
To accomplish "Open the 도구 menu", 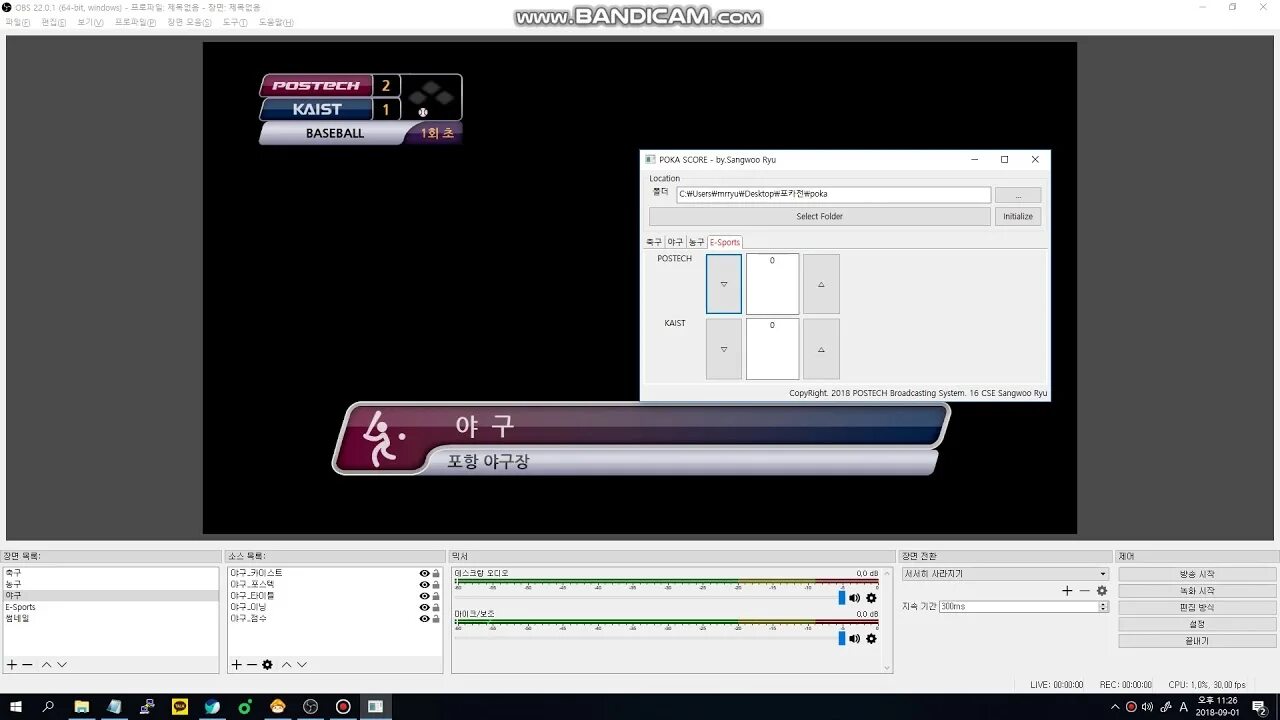I will coord(235,22).
